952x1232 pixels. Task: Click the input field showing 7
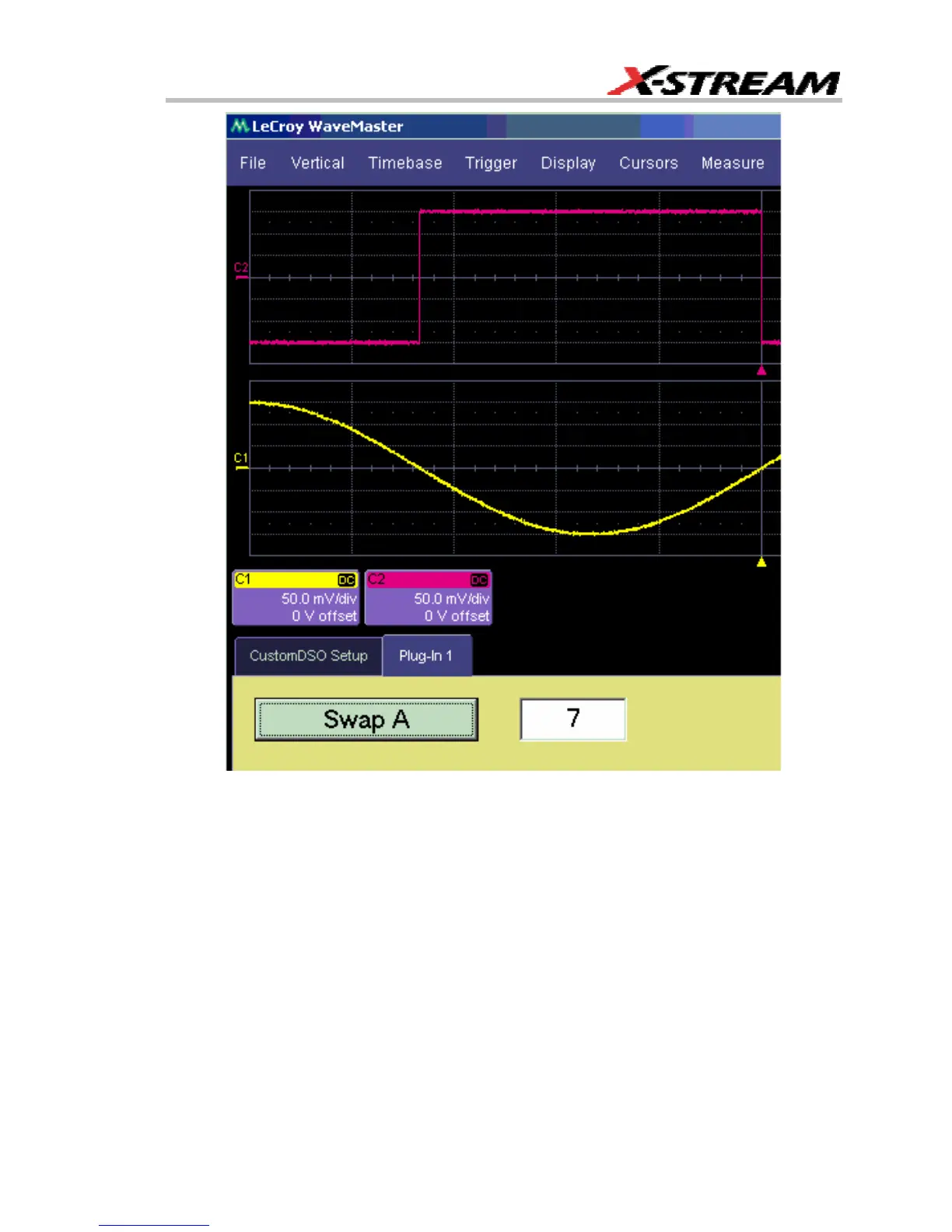[573, 719]
